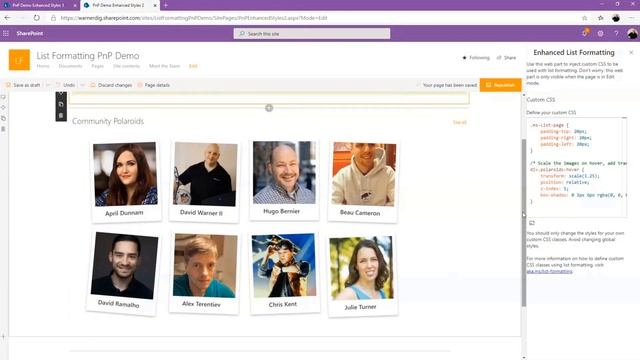Select Hugo Bernier's polaroid photo
Image resolution: width=640 pixels, height=360 pixels.
pos(284,173)
